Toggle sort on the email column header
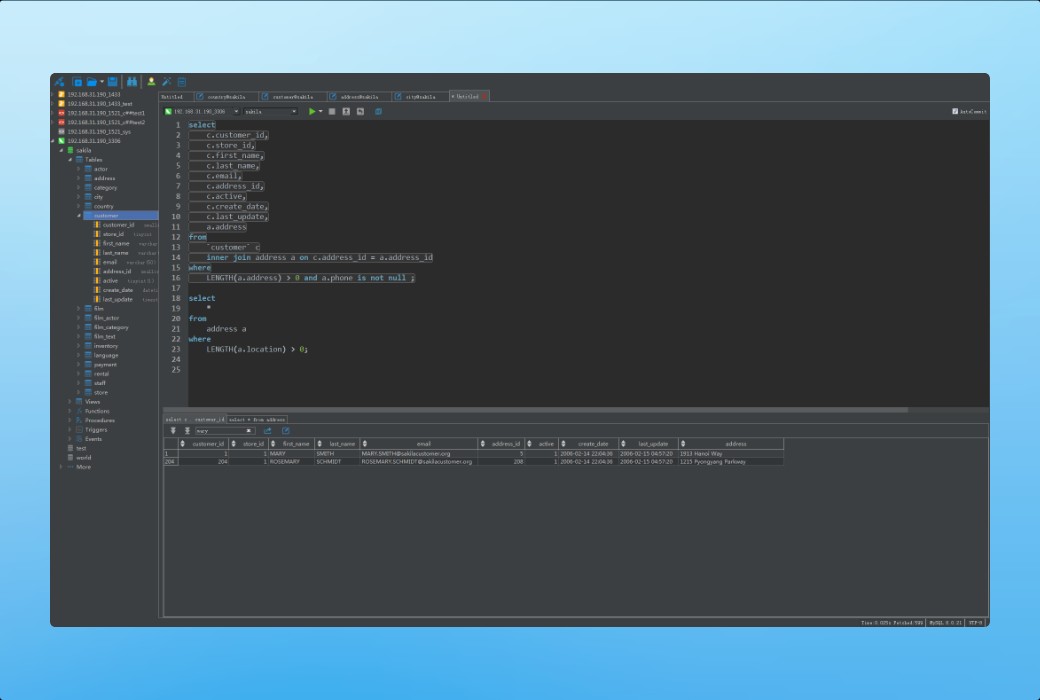 pyautogui.click(x=423, y=443)
